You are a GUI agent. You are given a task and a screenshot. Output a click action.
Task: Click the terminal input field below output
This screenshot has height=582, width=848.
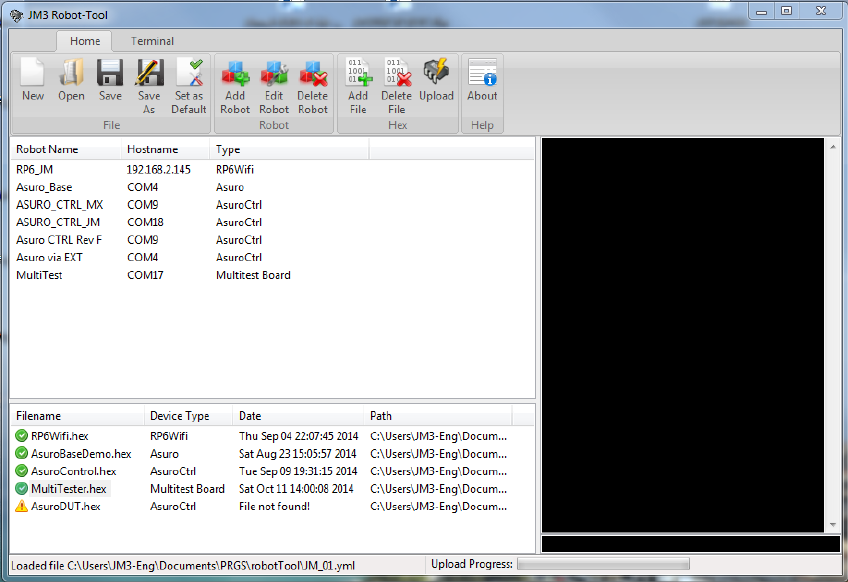691,544
